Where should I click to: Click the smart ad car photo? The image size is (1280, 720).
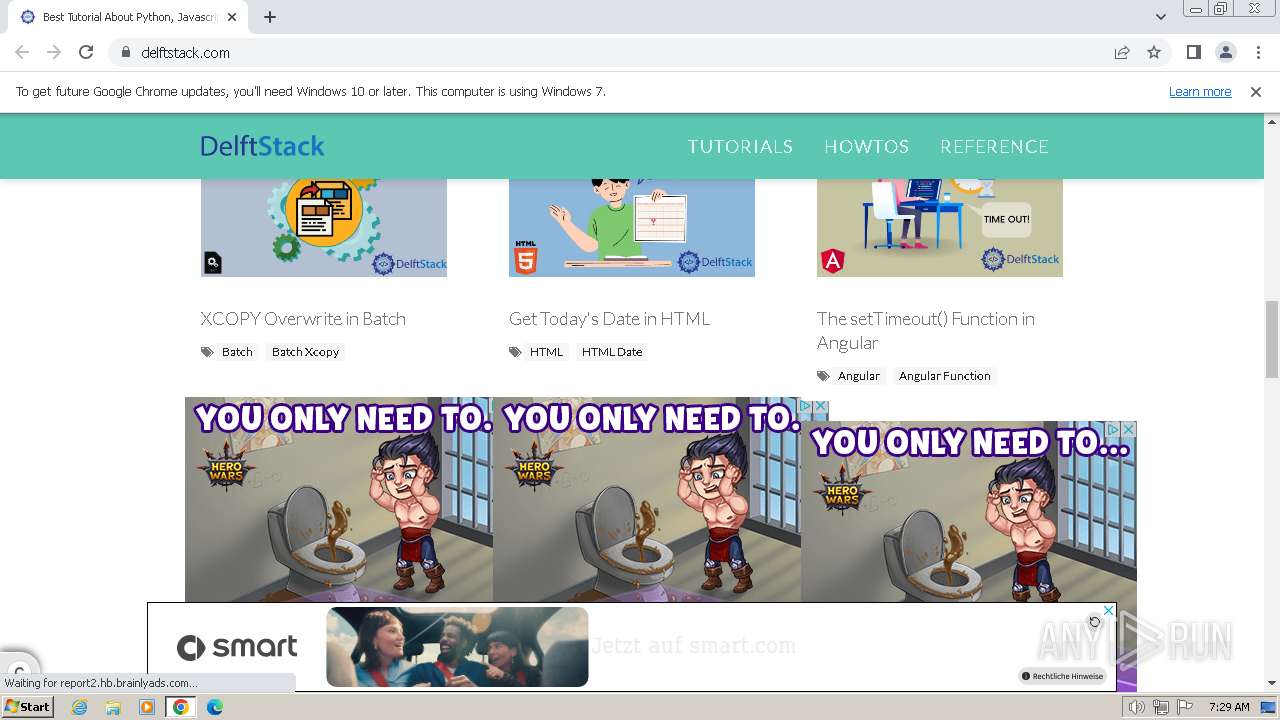tap(457, 647)
